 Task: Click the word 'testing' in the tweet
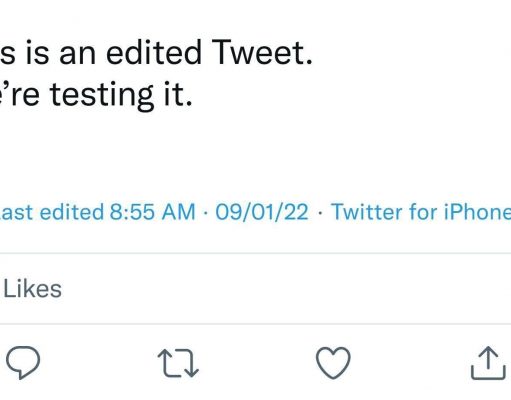pyautogui.click(x=102, y=96)
